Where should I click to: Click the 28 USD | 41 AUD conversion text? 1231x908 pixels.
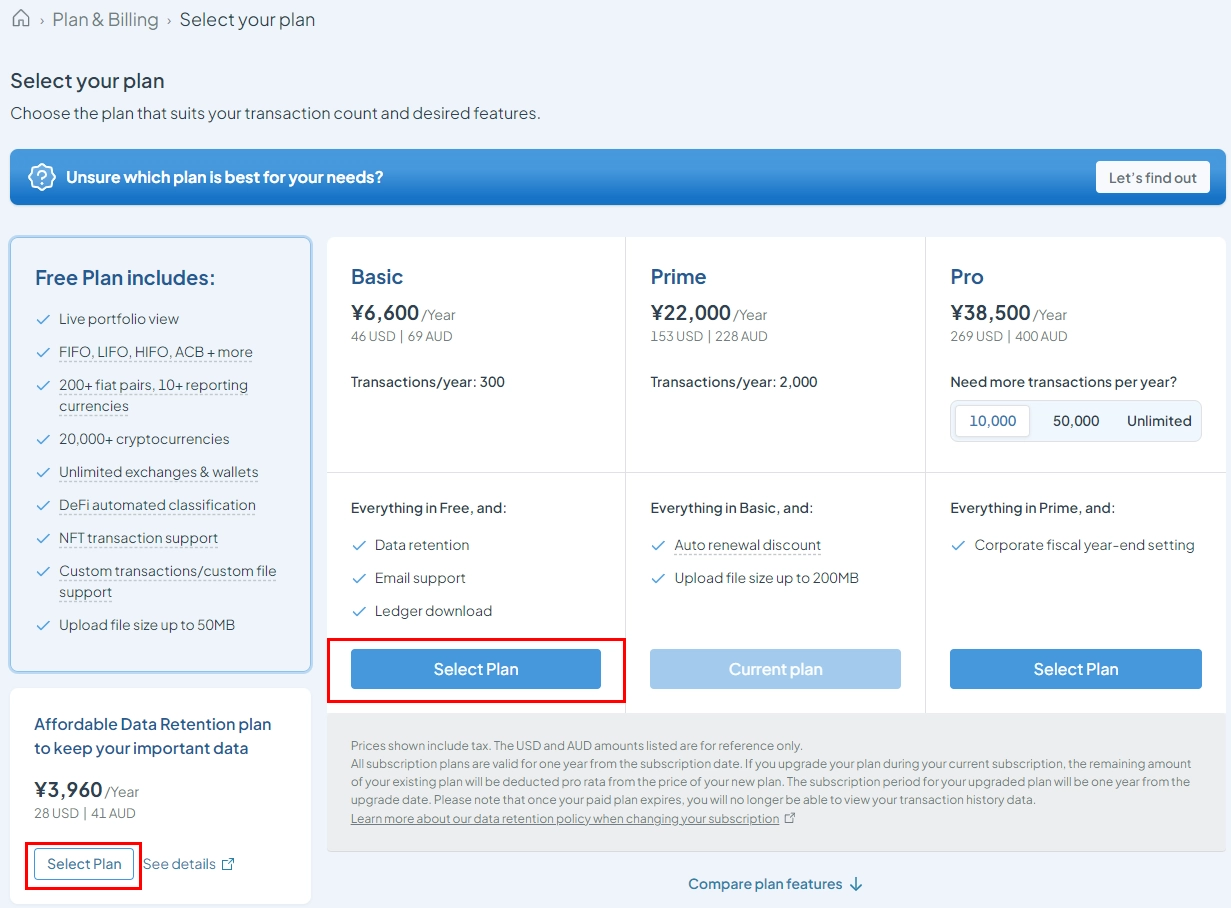pos(85,814)
